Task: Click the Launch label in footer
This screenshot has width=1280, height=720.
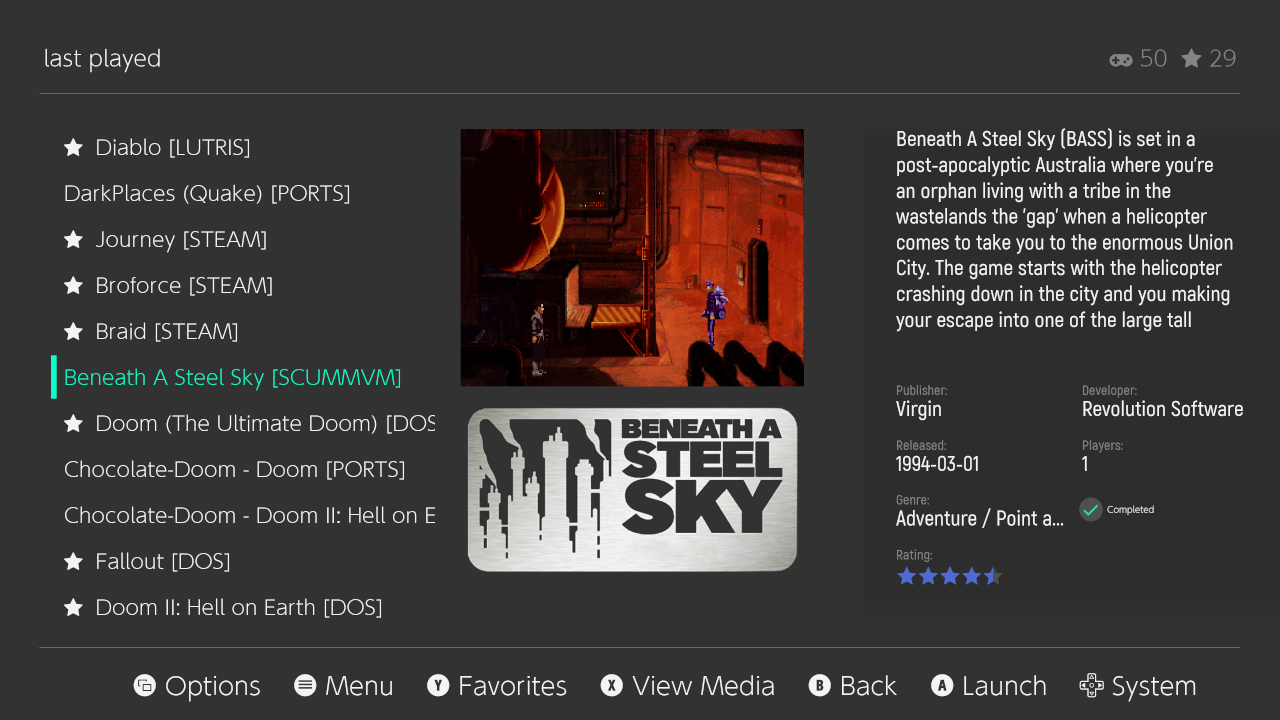Action: coord(1004,686)
